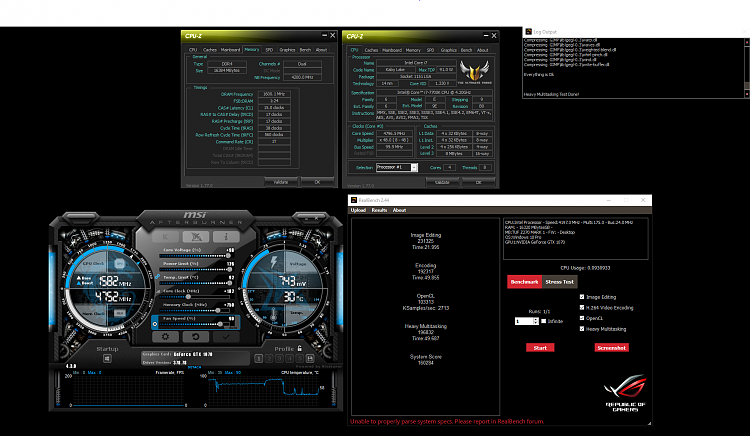Open Bench tab in right CPU-Z window
The height and width of the screenshot is (436, 750).
pyautogui.click(x=466, y=50)
